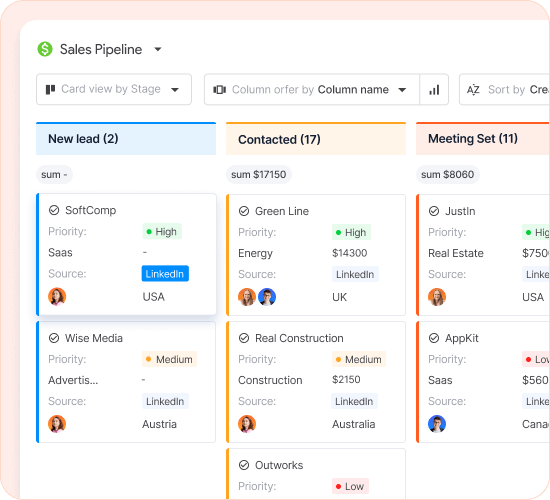Click the man avatar on Green Line card
Viewport: 550px width, 500px height.
tap(267, 297)
